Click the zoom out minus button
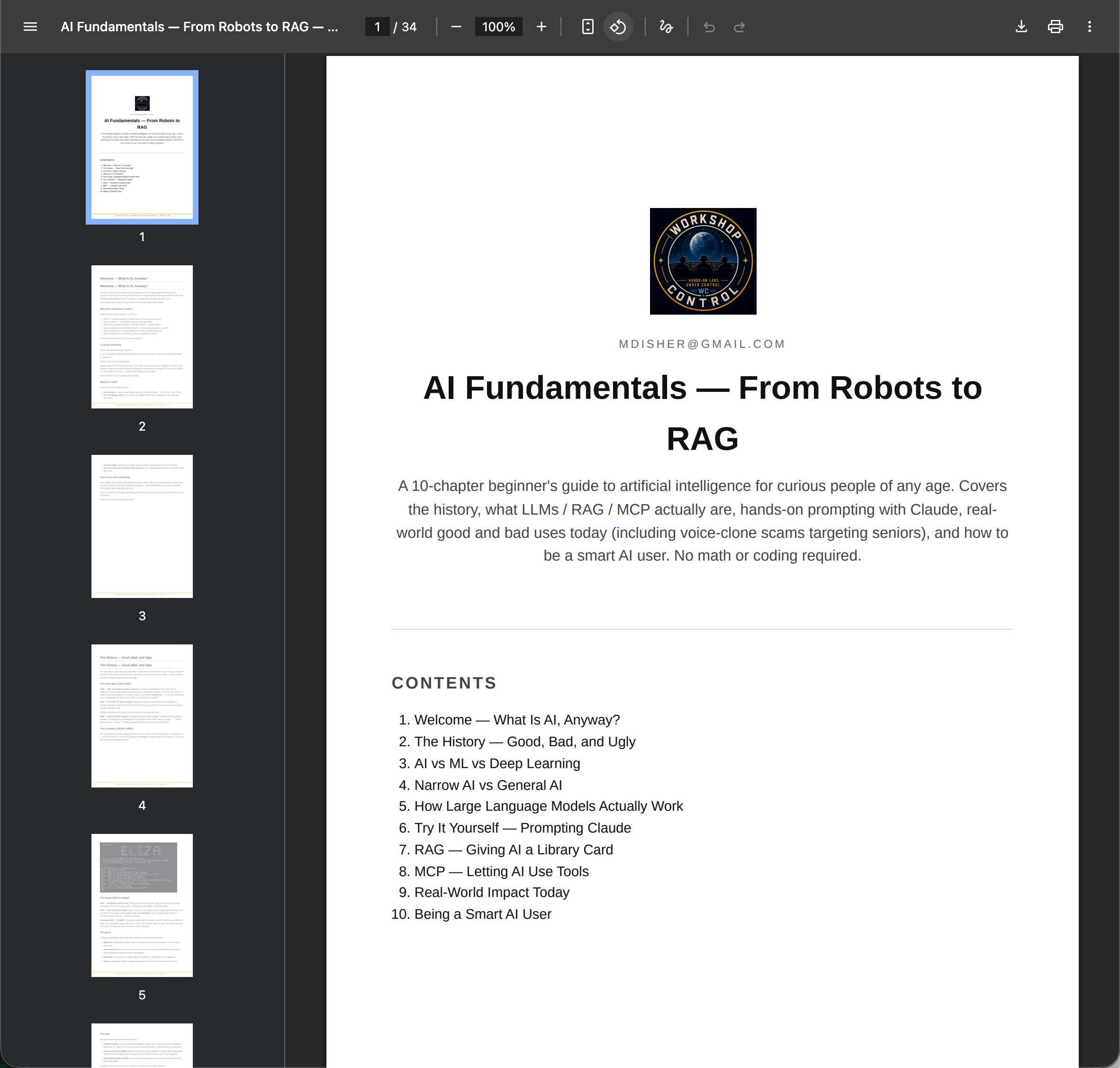This screenshot has width=1120, height=1068. pyautogui.click(x=456, y=27)
